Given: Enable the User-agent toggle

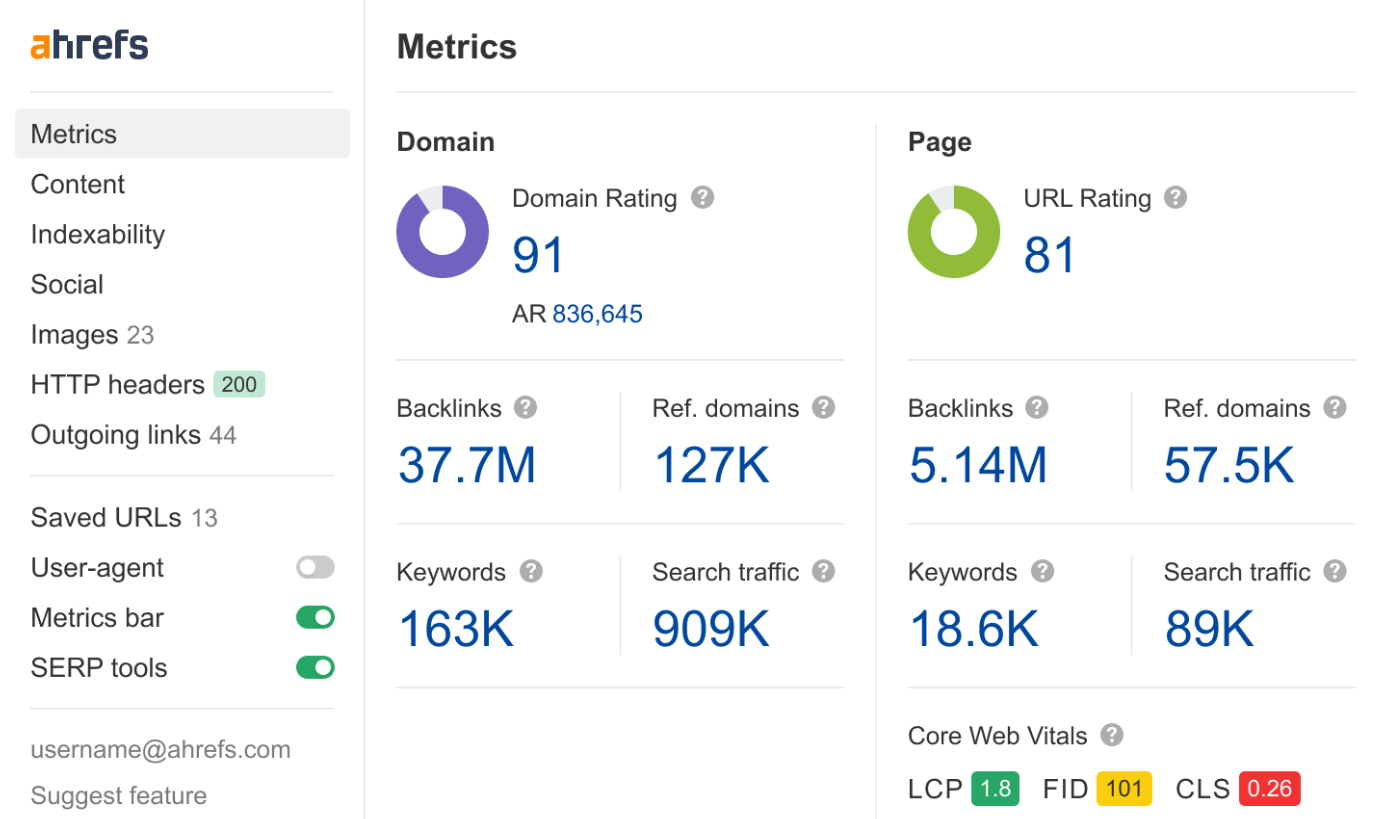Looking at the screenshot, I should tap(315, 568).
